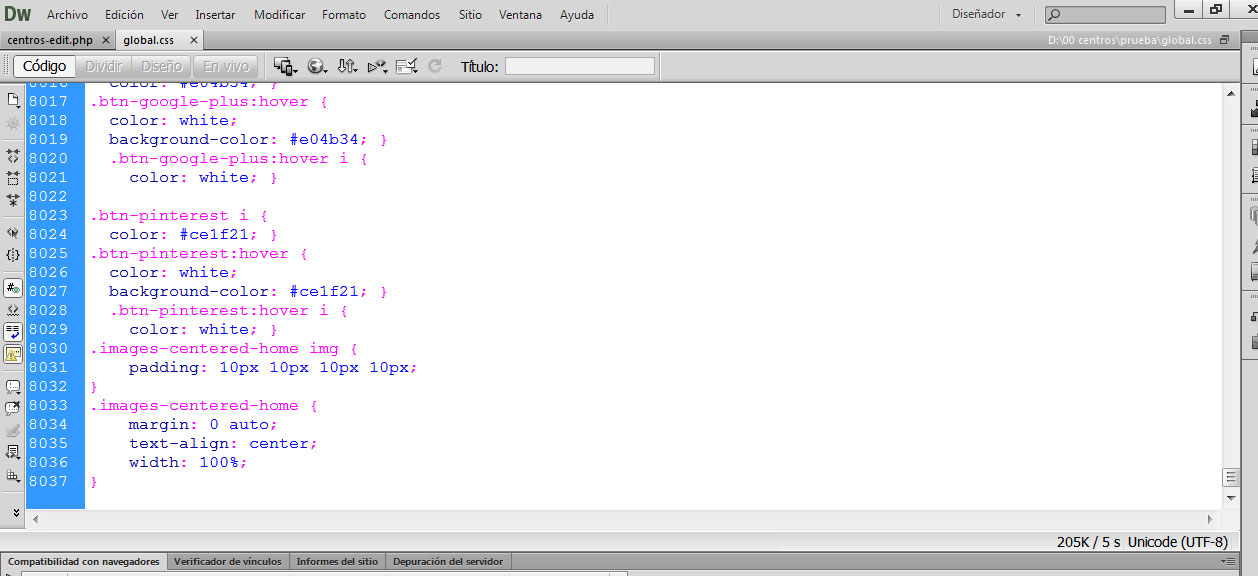Click the '205K / 5 s' status text

click(1089, 542)
